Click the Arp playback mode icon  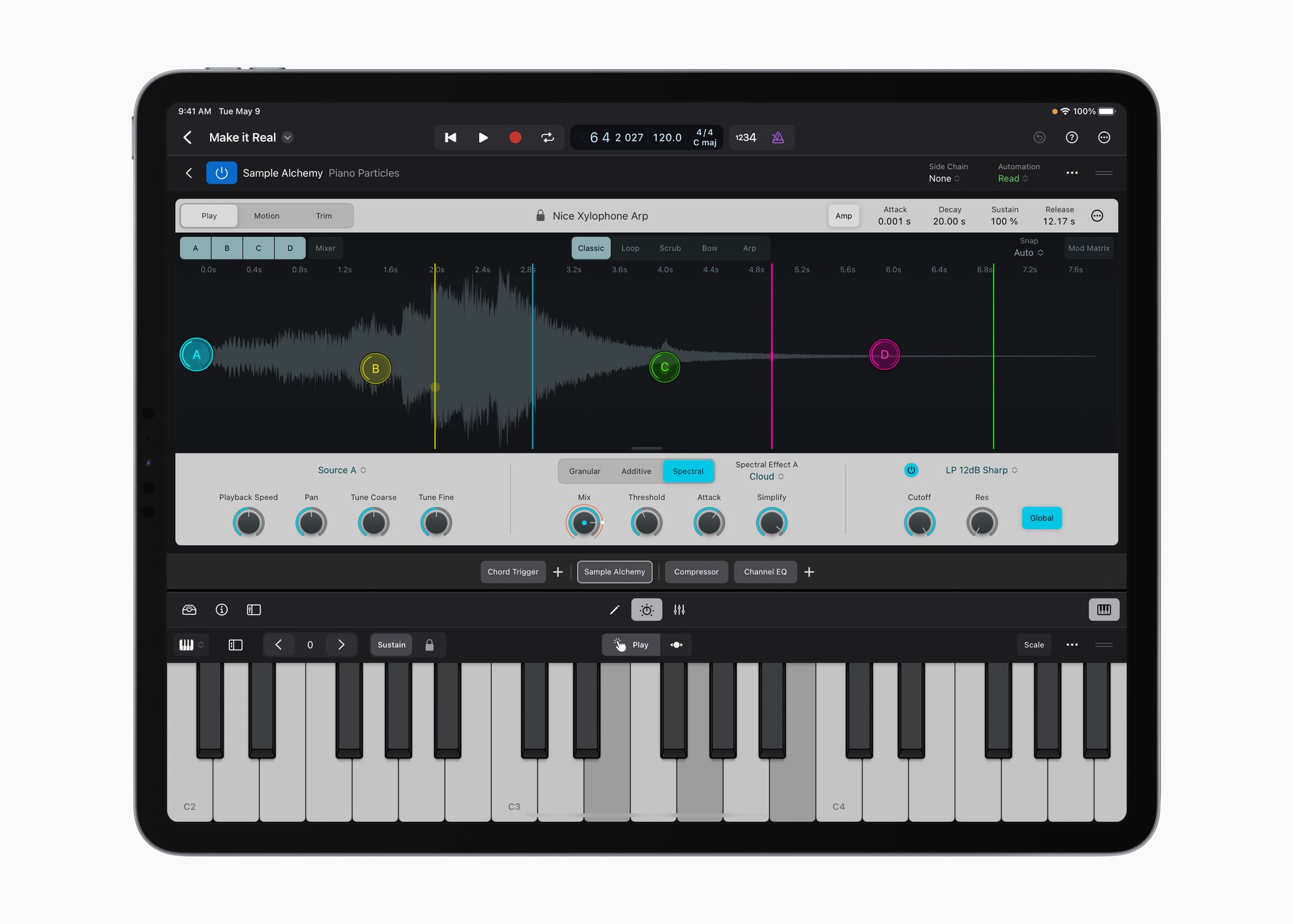pyautogui.click(x=740, y=250)
